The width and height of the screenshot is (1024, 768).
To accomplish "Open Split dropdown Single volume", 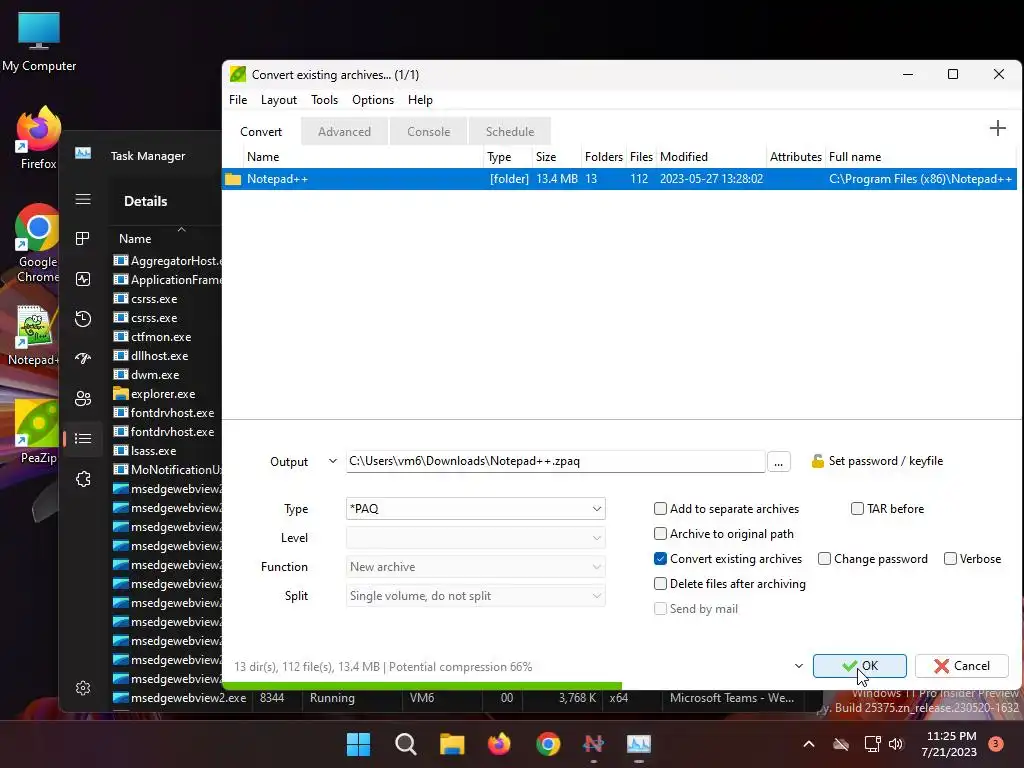I will coord(475,596).
